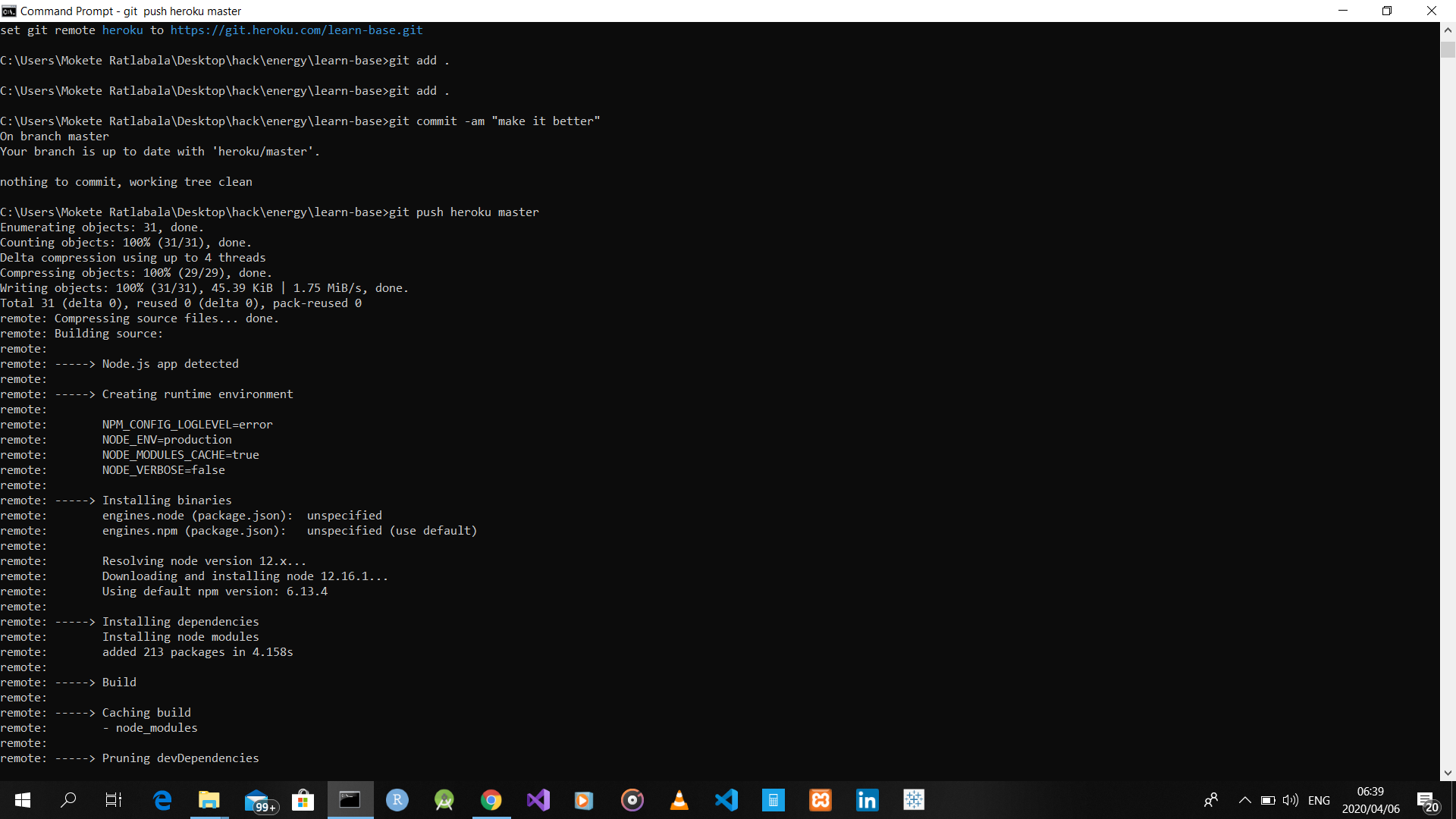Click Command Prompt title bar icon
Viewport: 1456px width, 819px height.
[9, 11]
